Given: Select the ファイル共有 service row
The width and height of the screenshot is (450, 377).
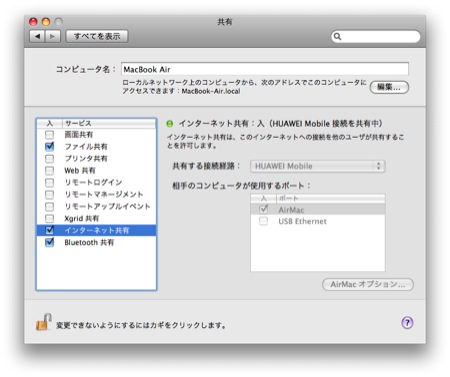Looking at the screenshot, I should click(96, 147).
